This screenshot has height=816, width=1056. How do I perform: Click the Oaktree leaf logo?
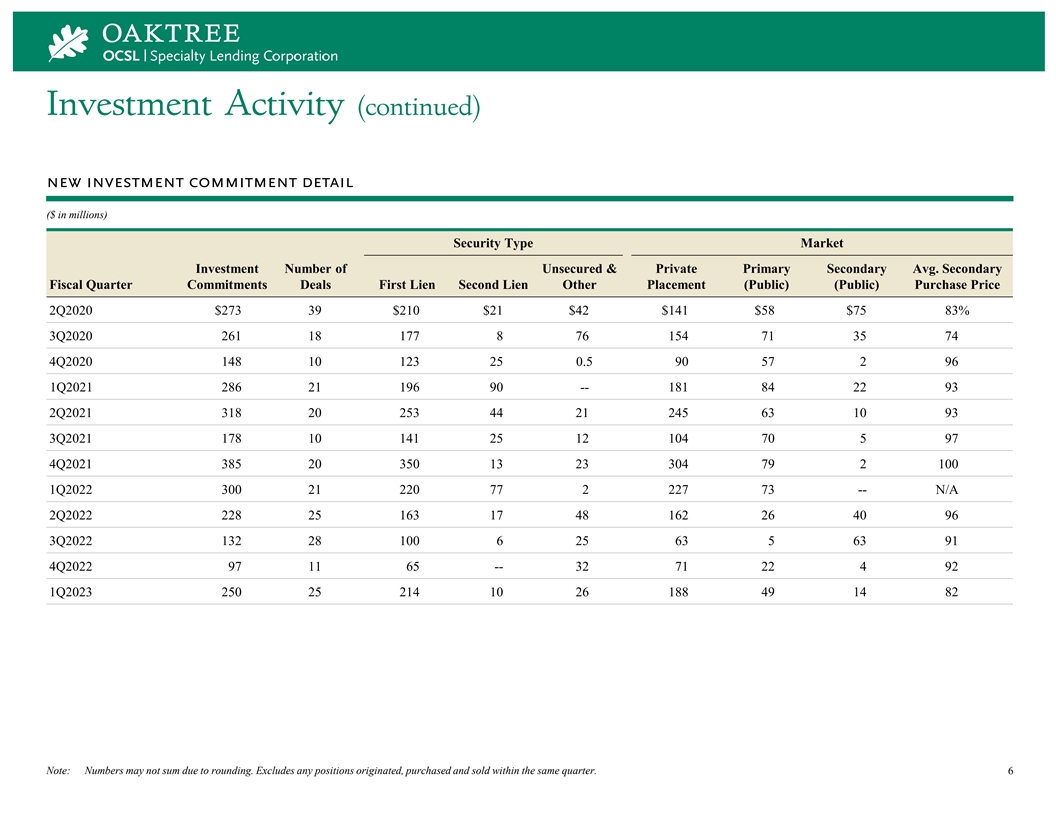[69, 43]
